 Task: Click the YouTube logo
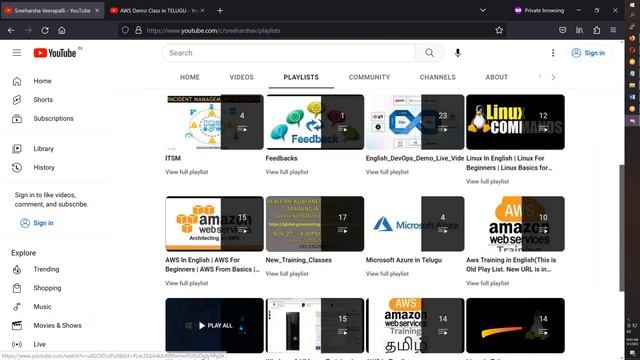(55, 53)
